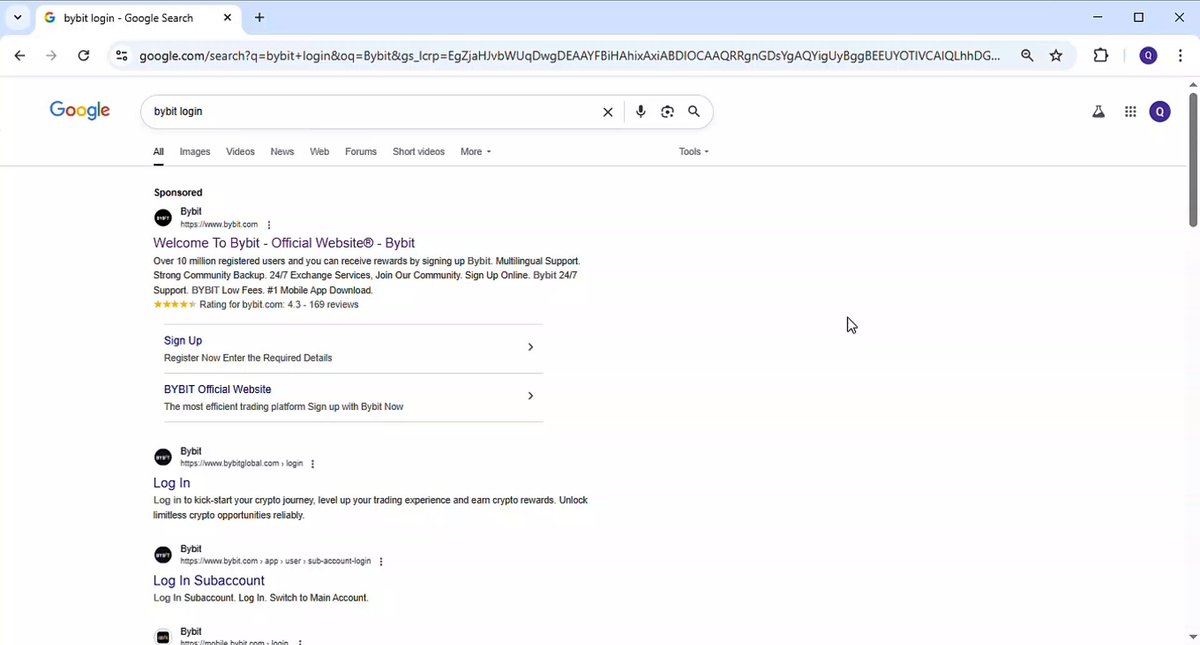
Task: Click 'Register Now Enter the Required Details' text
Action: coord(248,358)
